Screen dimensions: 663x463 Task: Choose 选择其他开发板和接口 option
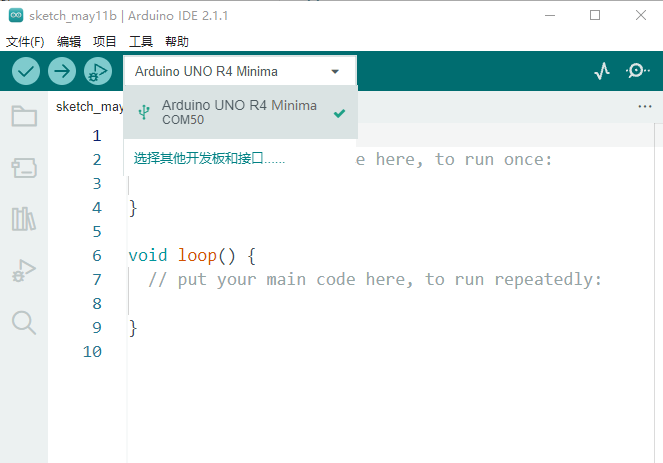tap(209, 159)
